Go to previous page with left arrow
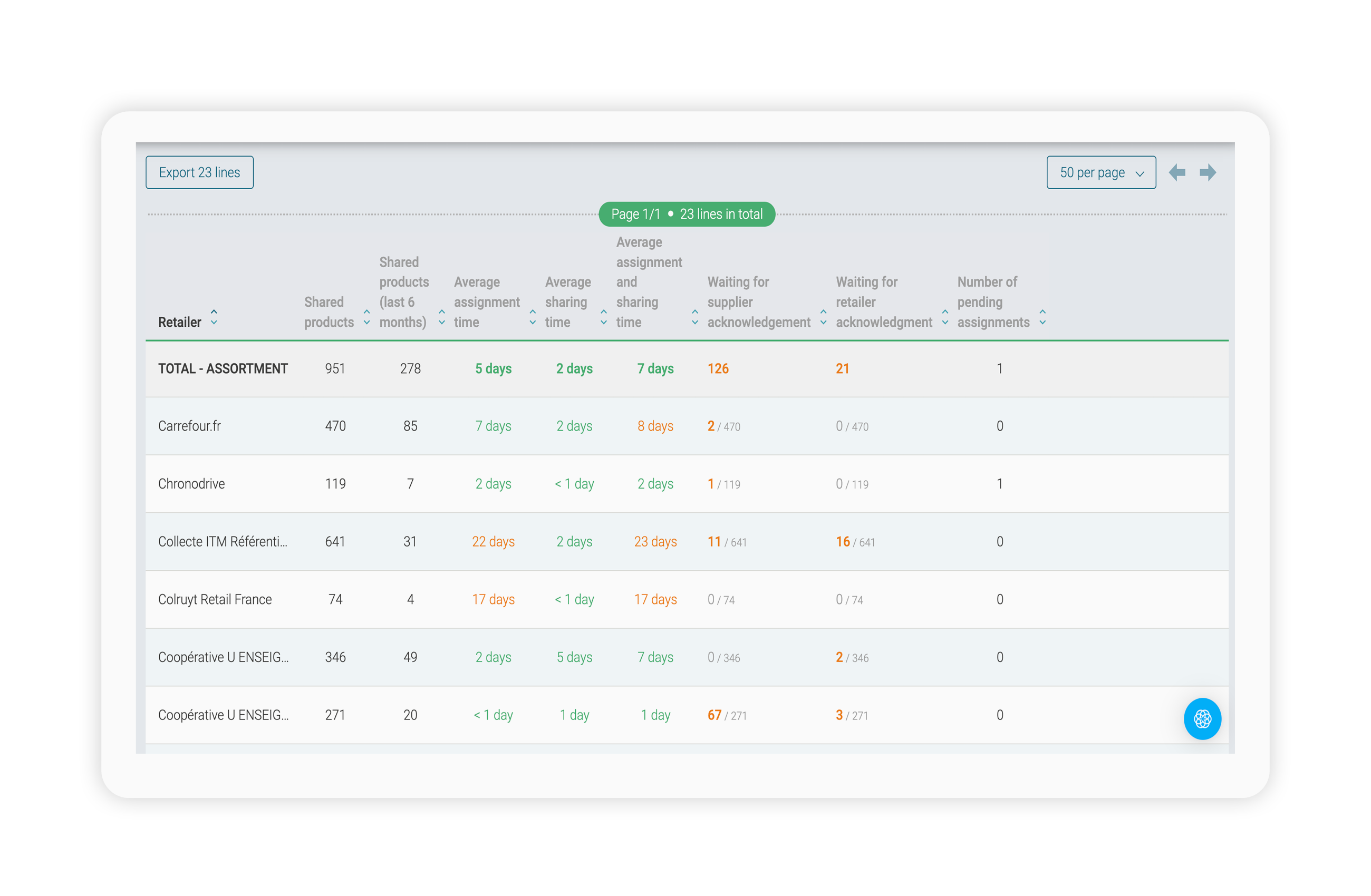The height and width of the screenshot is (896, 1371). click(x=1177, y=172)
